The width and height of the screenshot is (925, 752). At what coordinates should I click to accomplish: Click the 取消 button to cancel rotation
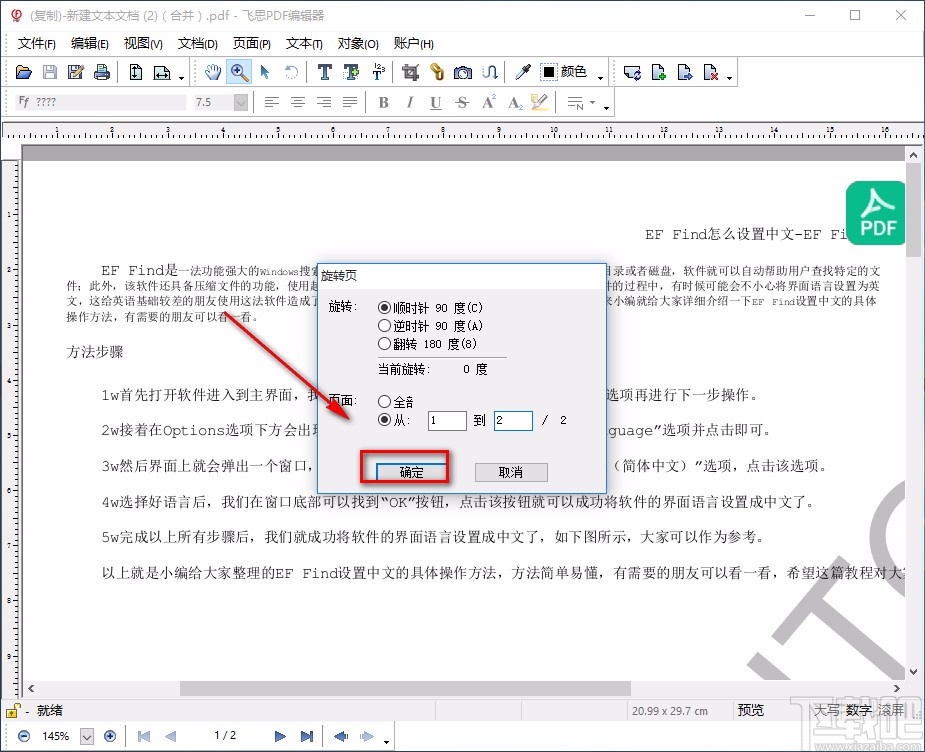coord(511,472)
